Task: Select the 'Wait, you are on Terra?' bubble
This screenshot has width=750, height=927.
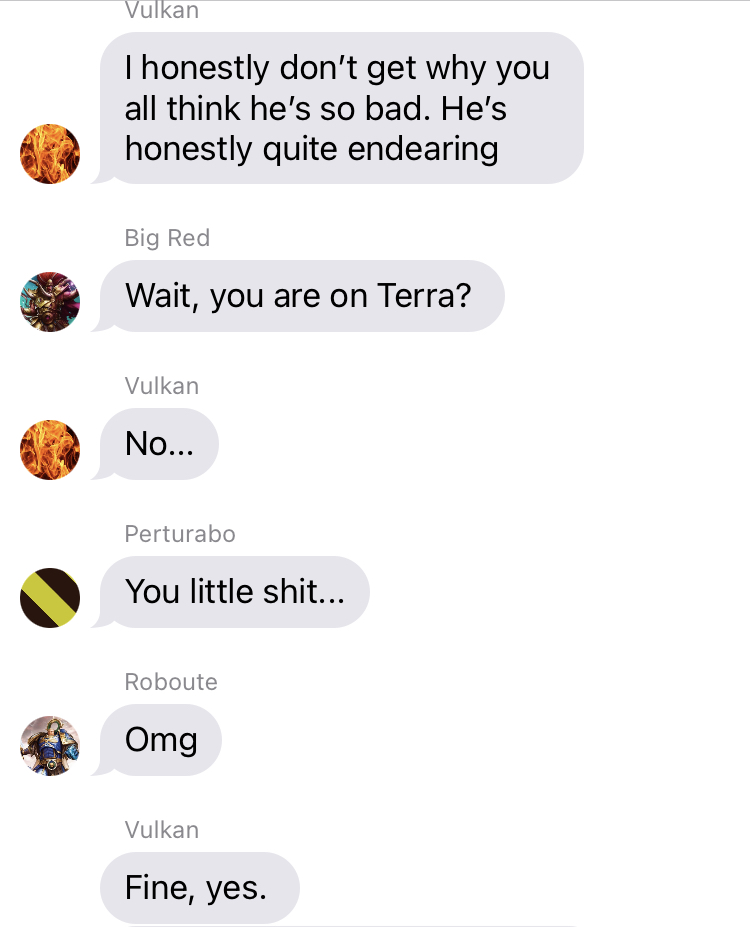Action: point(302,296)
